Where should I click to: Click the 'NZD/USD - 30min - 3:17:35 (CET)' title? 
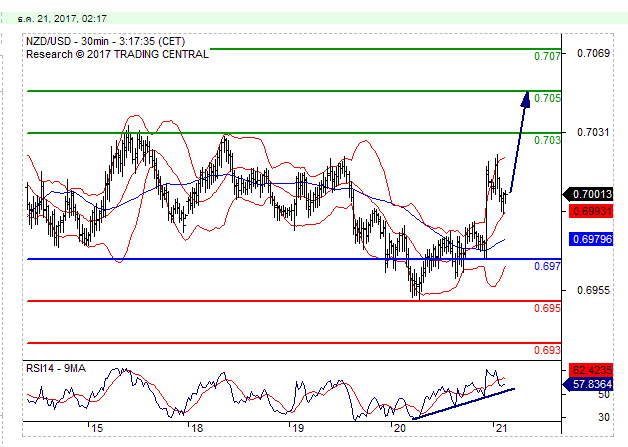coord(105,41)
